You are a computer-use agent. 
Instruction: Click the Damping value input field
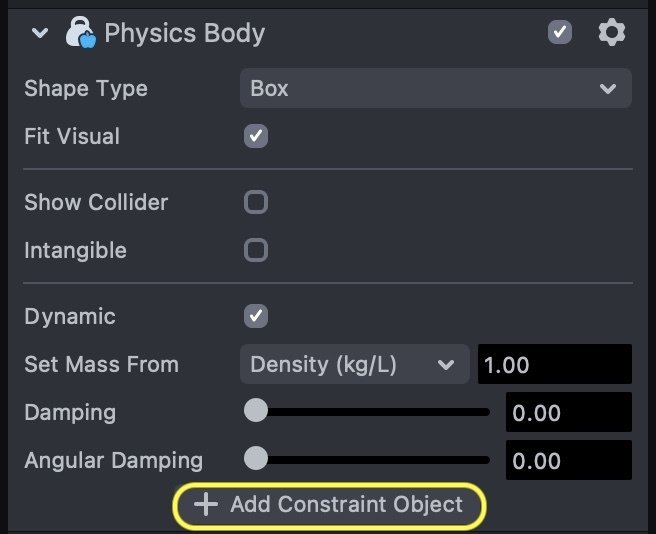(x=568, y=412)
